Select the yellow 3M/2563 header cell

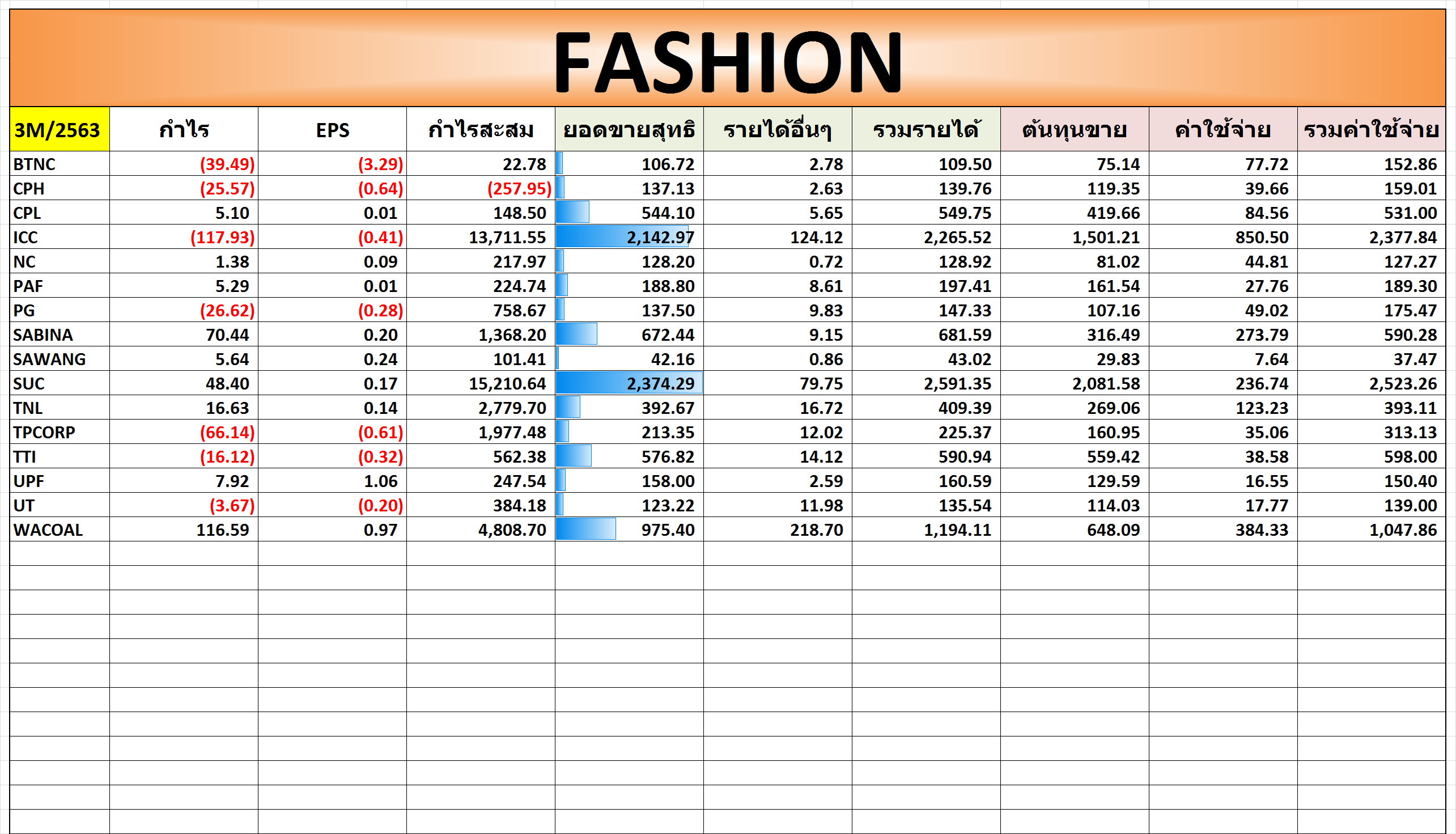[59, 129]
